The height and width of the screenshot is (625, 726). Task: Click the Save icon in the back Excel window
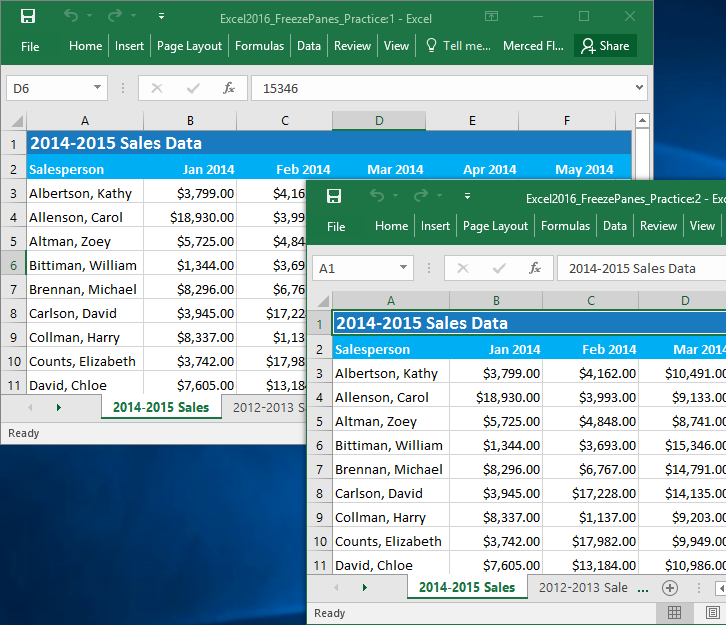pos(28,16)
